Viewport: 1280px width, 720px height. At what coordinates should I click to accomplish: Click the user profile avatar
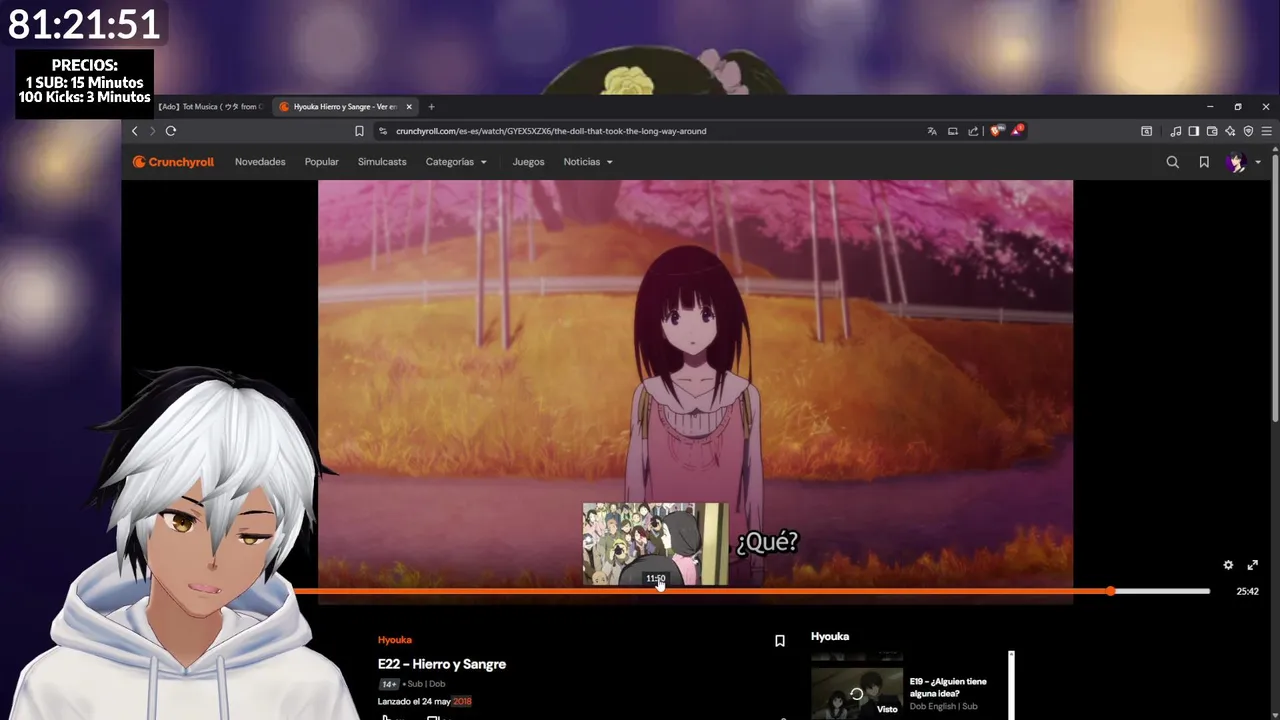[x=1237, y=162]
